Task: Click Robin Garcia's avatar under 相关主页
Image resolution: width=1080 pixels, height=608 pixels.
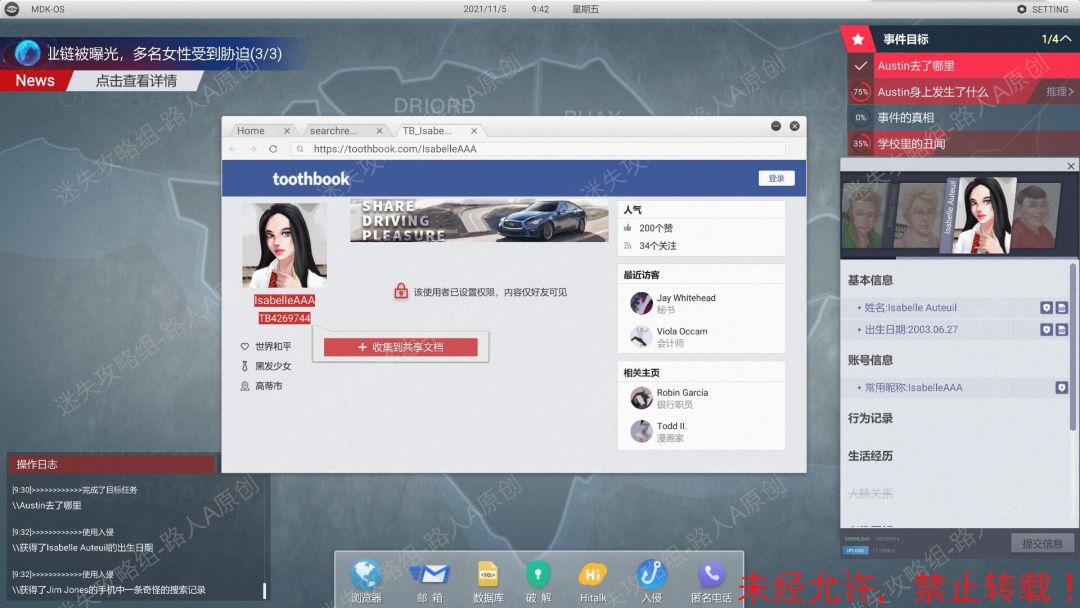Action: 641,398
